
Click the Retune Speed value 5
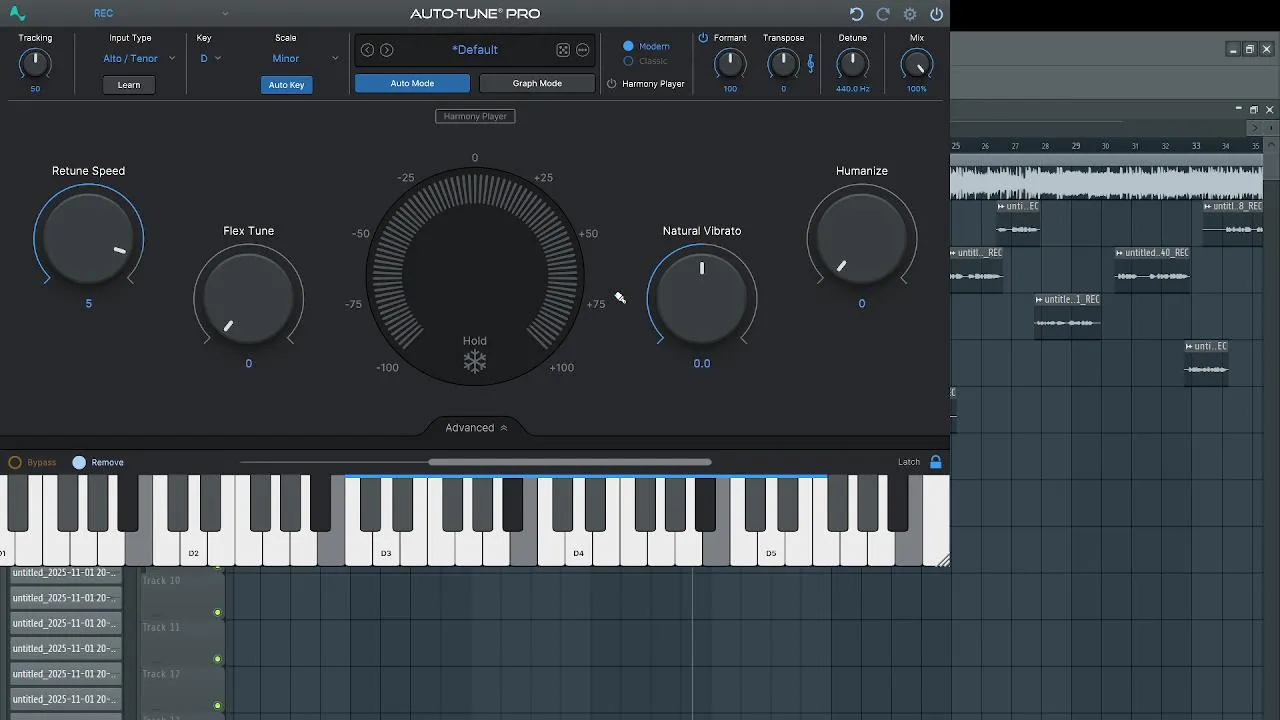click(89, 303)
